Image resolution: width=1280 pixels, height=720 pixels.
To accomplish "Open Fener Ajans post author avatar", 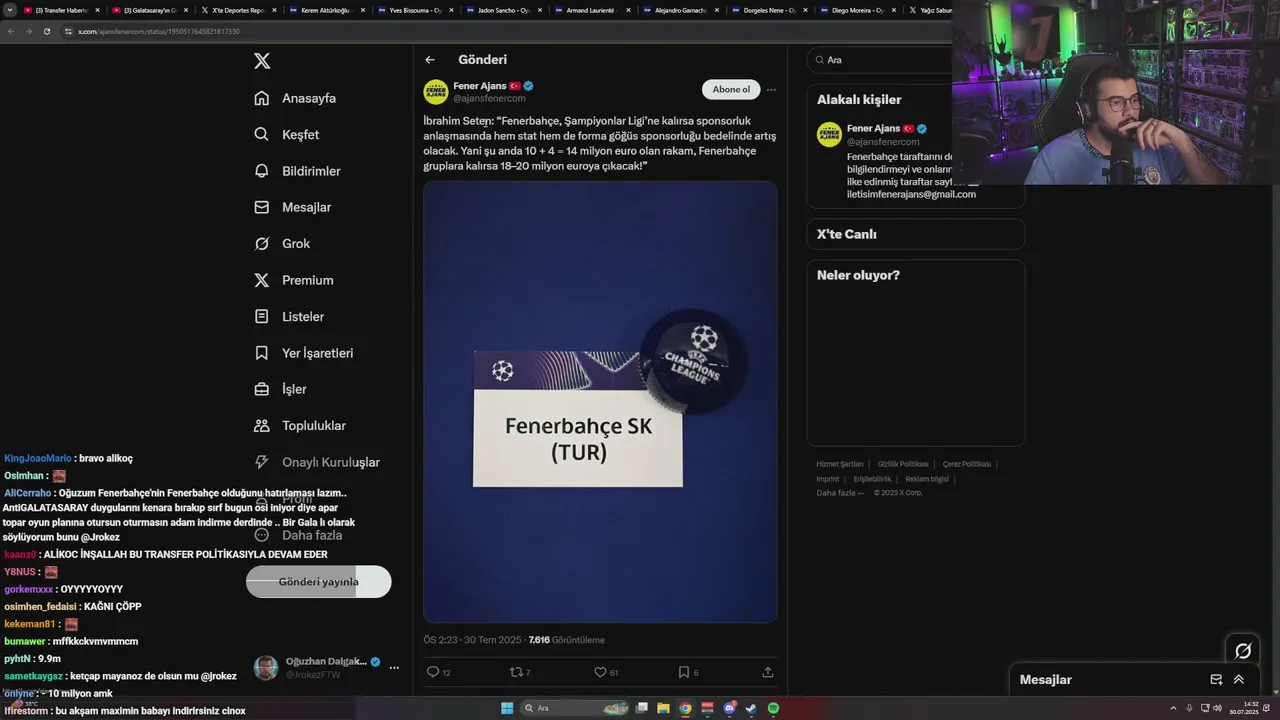I will tap(436, 92).
